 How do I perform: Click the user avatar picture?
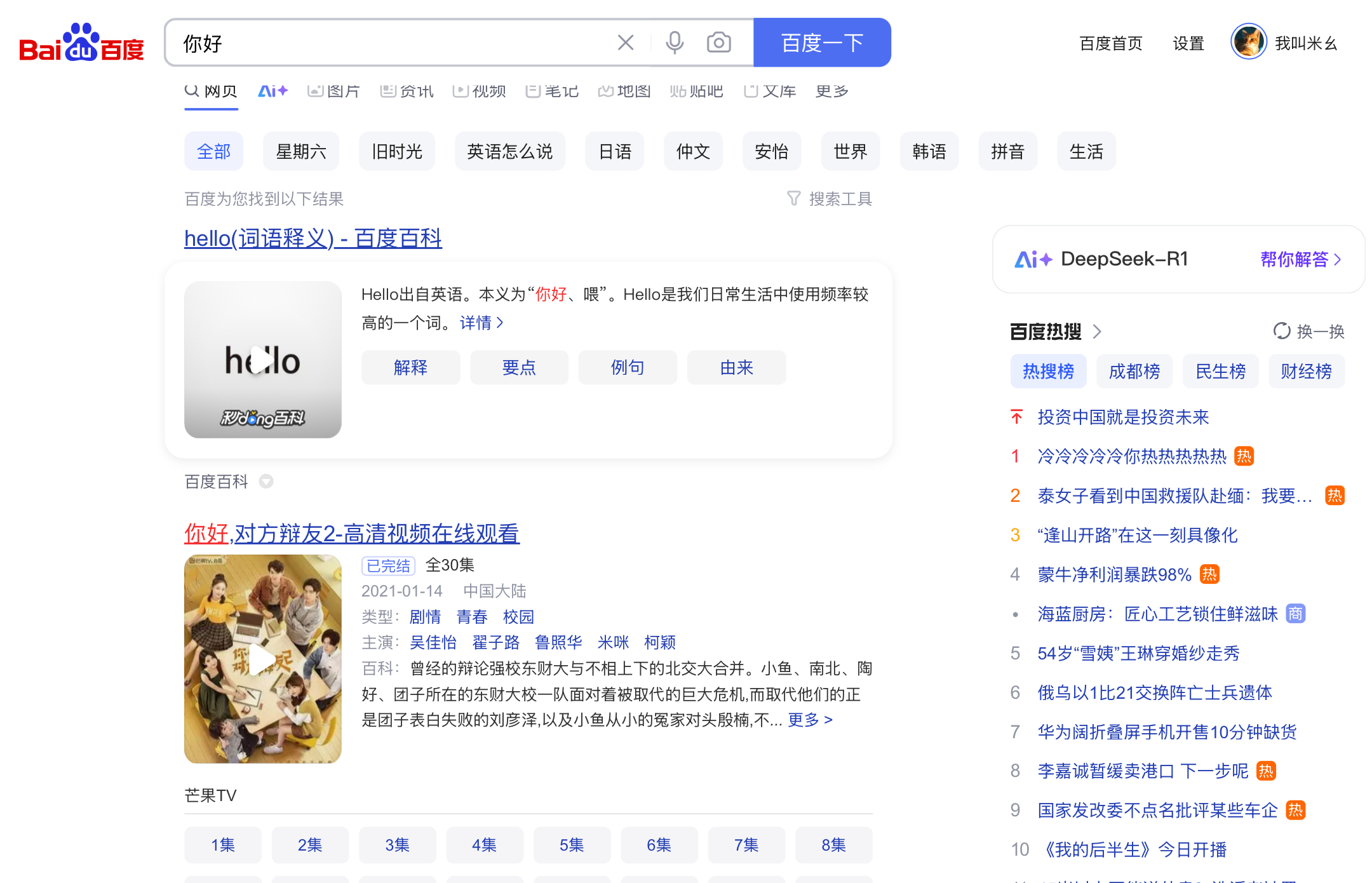click(x=1248, y=43)
